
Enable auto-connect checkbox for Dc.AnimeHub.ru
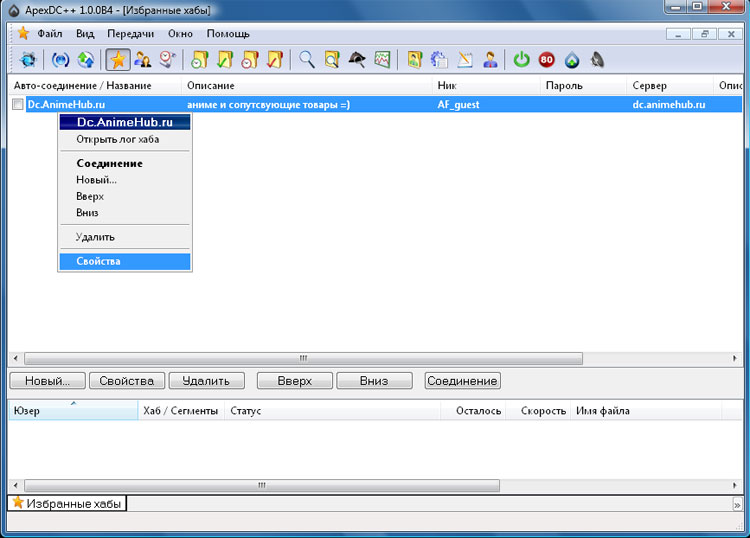point(18,104)
